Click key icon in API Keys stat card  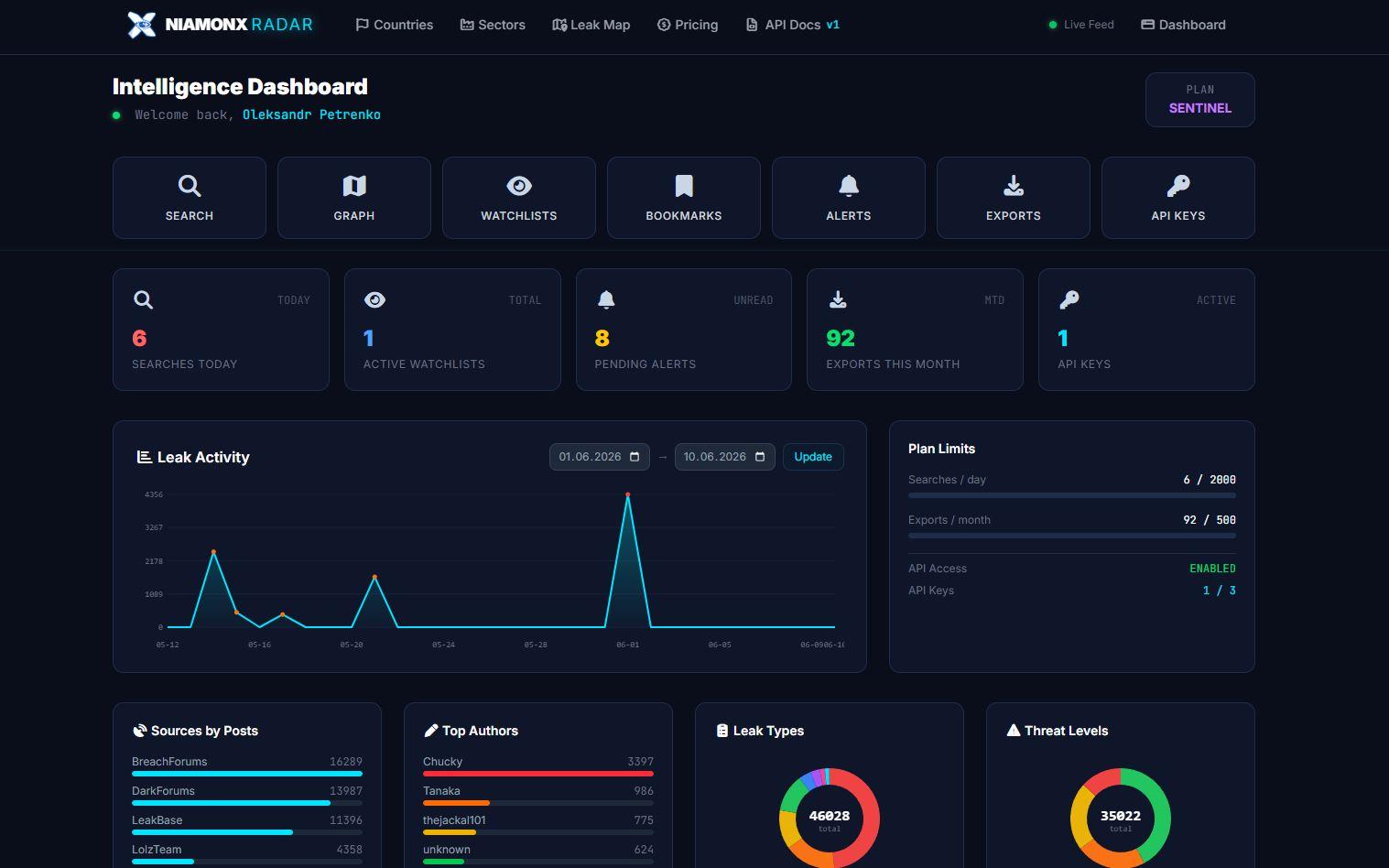[x=1069, y=299]
